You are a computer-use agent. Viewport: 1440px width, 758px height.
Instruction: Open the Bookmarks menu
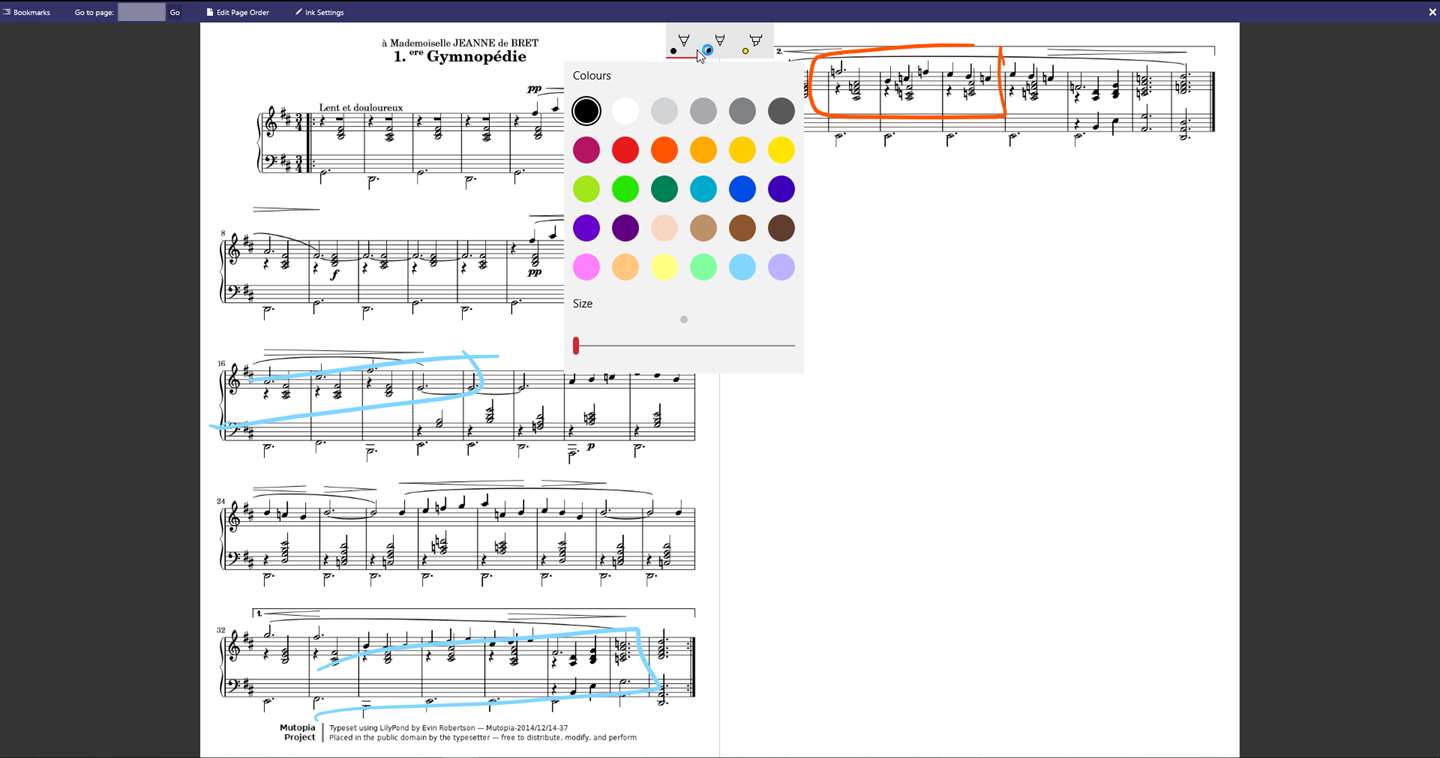(x=27, y=12)
